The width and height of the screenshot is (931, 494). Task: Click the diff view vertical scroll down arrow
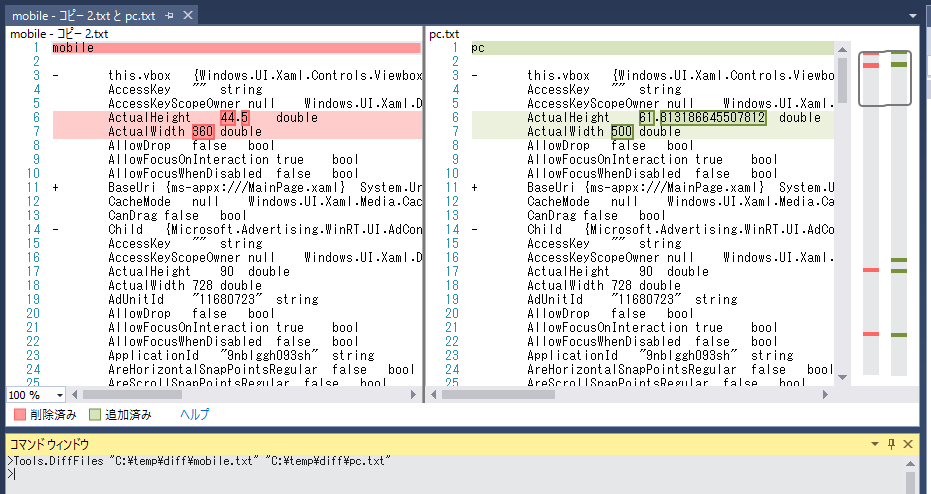(x=842, y=377)
